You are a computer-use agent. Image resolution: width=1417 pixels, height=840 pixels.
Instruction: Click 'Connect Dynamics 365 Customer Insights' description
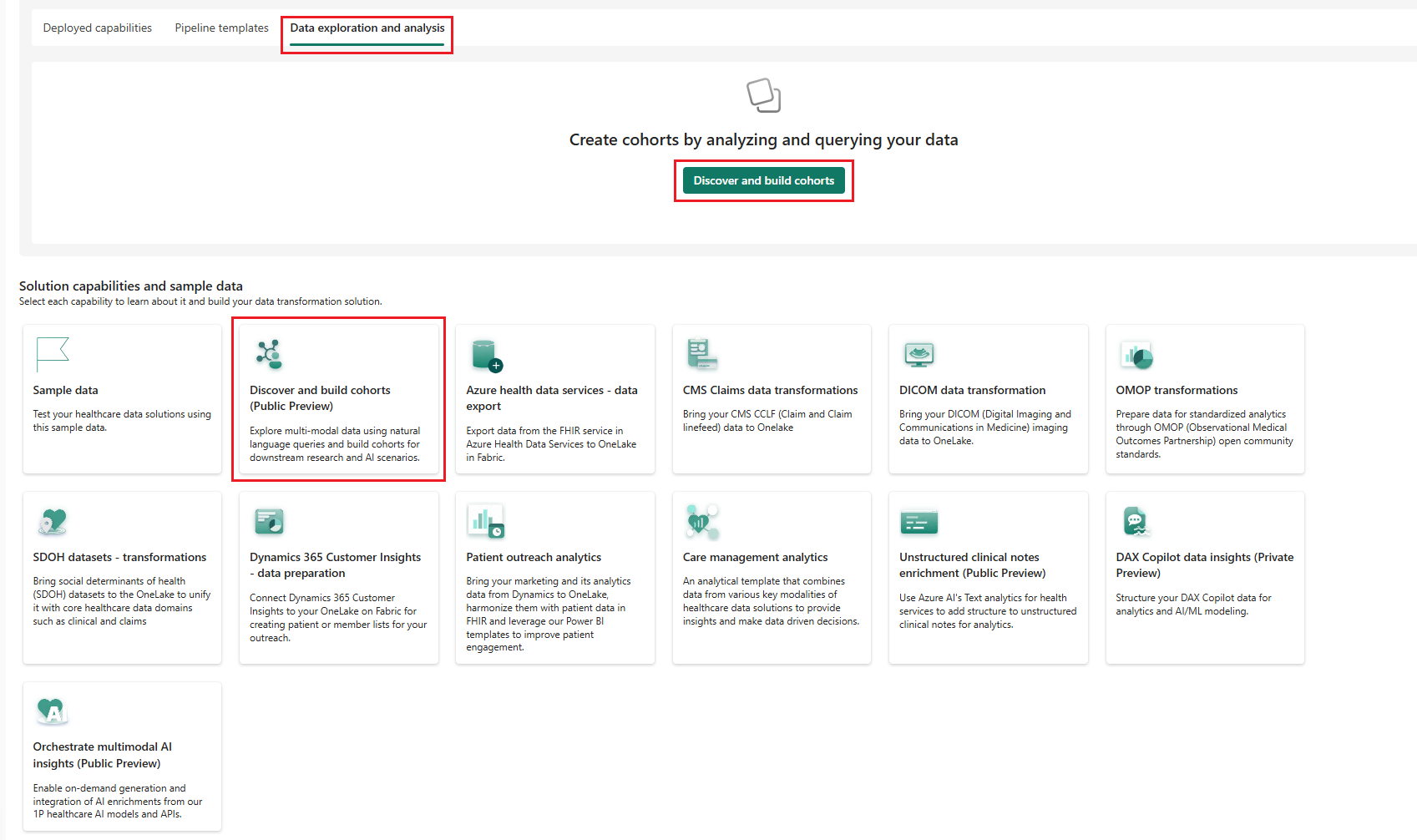point(338,618)
